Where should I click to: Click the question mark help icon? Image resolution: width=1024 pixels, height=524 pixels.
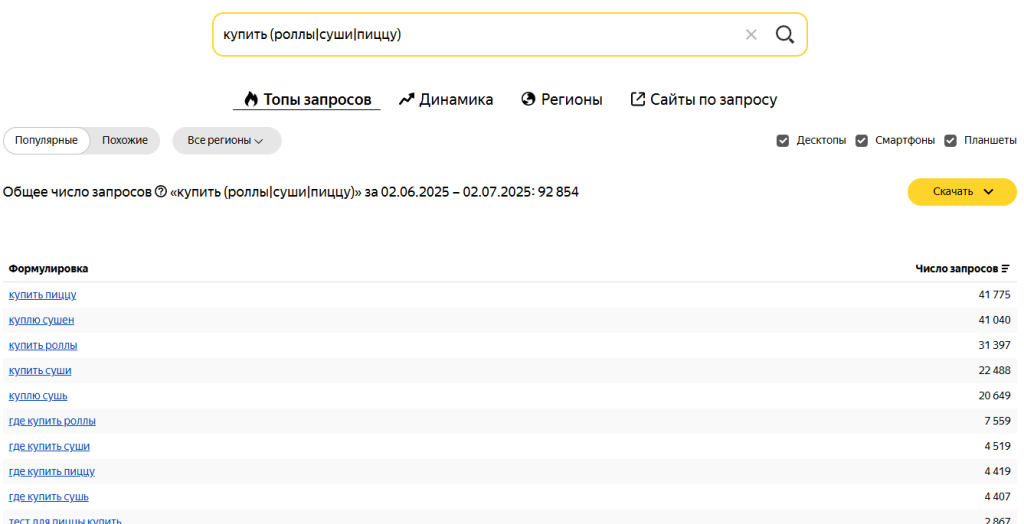click(161, 192)
